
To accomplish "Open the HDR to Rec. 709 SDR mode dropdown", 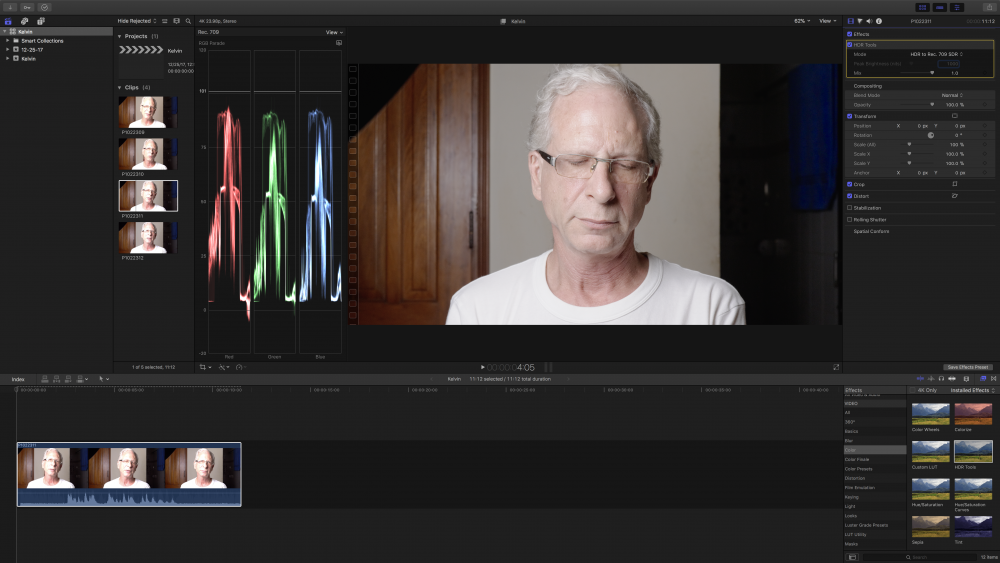I will click(x=936, y=54).
